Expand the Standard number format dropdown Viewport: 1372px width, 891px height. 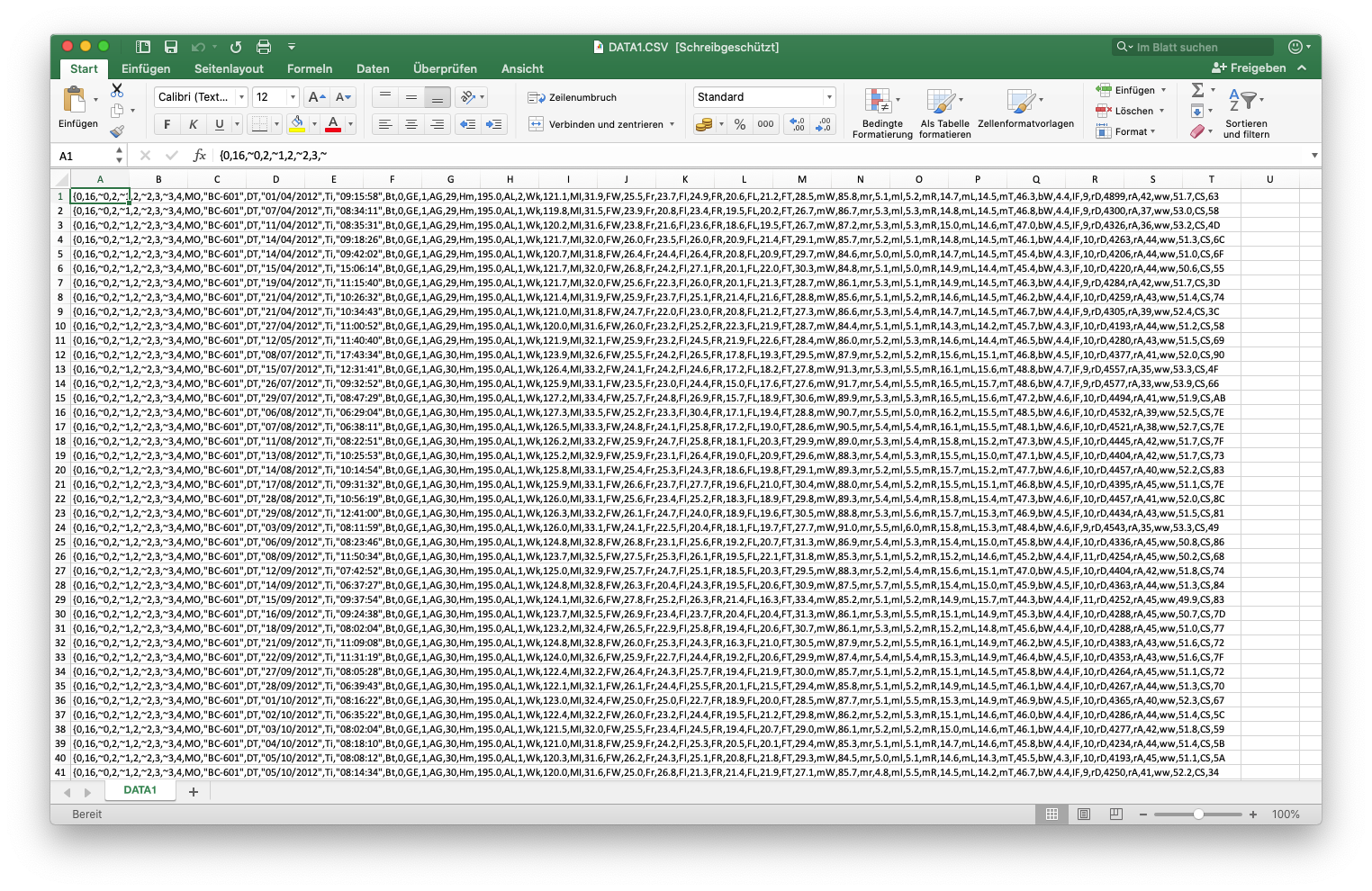coord(829,97)
